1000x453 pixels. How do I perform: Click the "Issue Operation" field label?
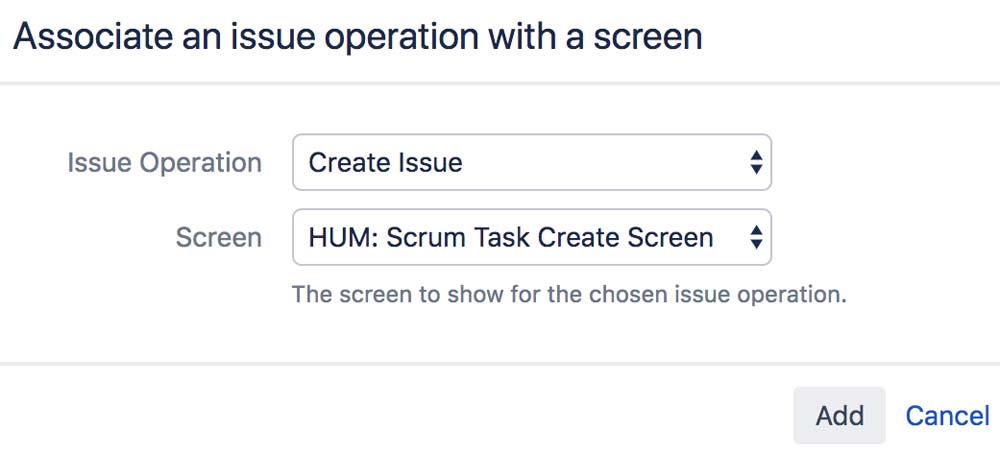(164, 162)
